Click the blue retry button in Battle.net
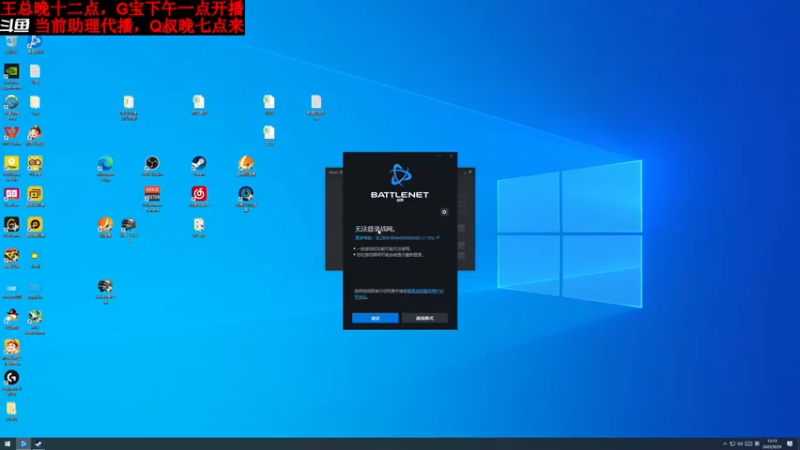Viewport: 800px width, 450px height. coord(375,318)
